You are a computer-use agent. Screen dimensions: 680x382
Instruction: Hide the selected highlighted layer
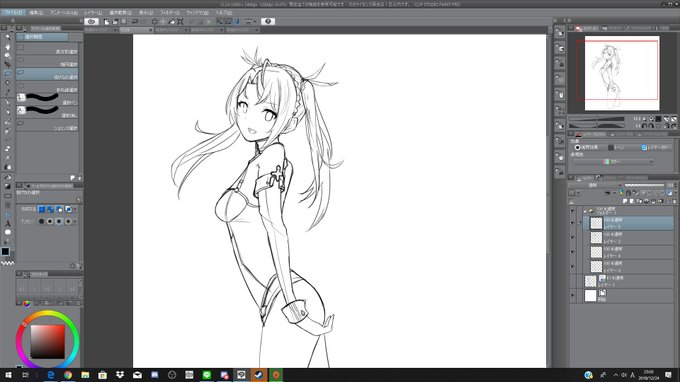[x=572, y=223]
